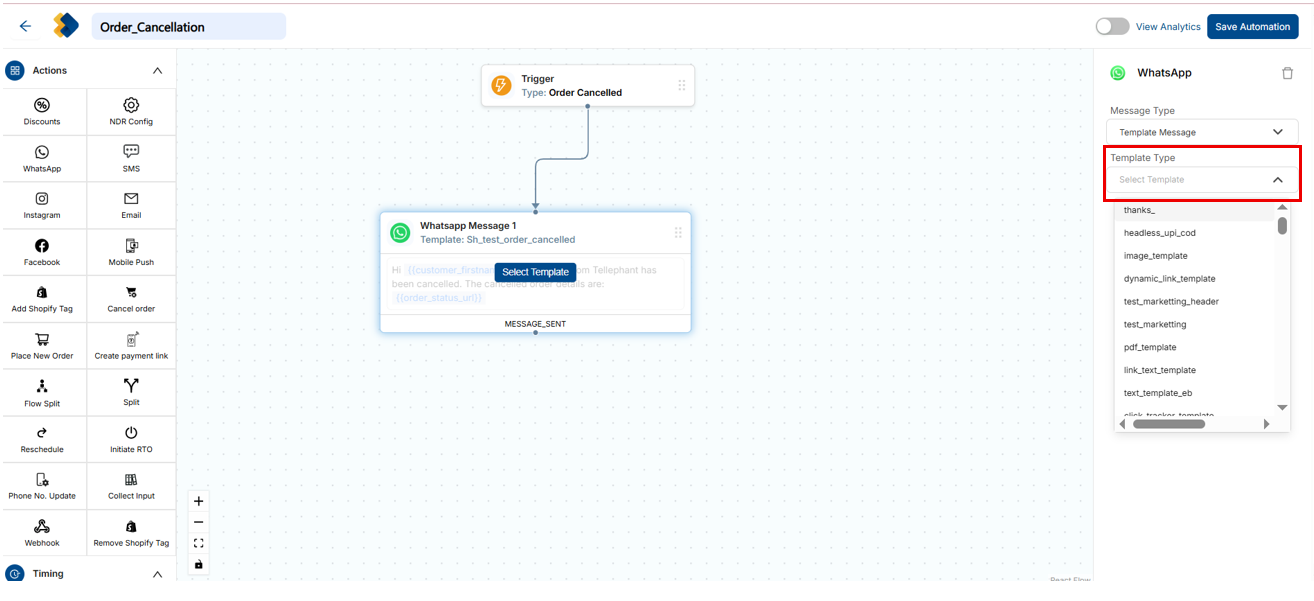Collapse the Timing section
This screenshot has height=601, width=1314.
coord(157,574)
